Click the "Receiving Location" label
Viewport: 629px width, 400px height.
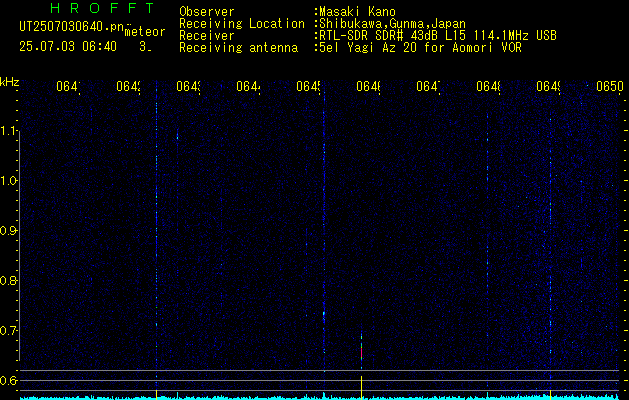pyautogui.click(x=242, y=24)
